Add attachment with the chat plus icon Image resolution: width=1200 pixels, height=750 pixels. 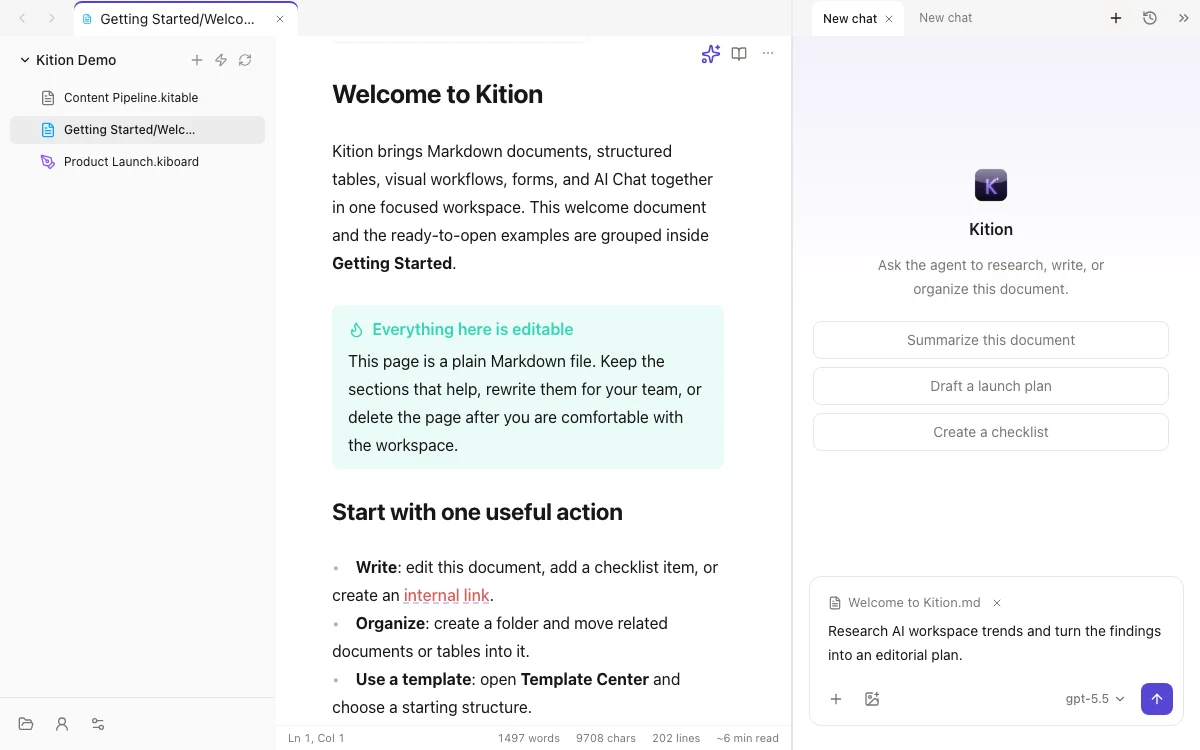tap(836, 699)
